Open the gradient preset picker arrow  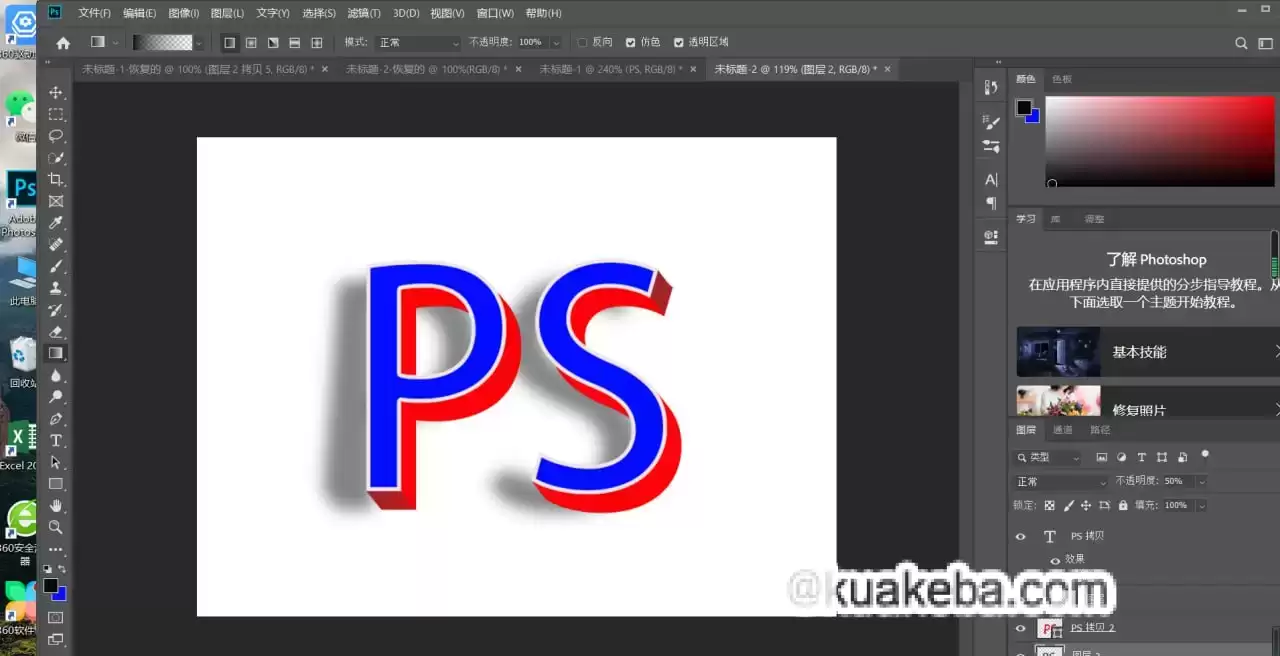click(200, 43)
